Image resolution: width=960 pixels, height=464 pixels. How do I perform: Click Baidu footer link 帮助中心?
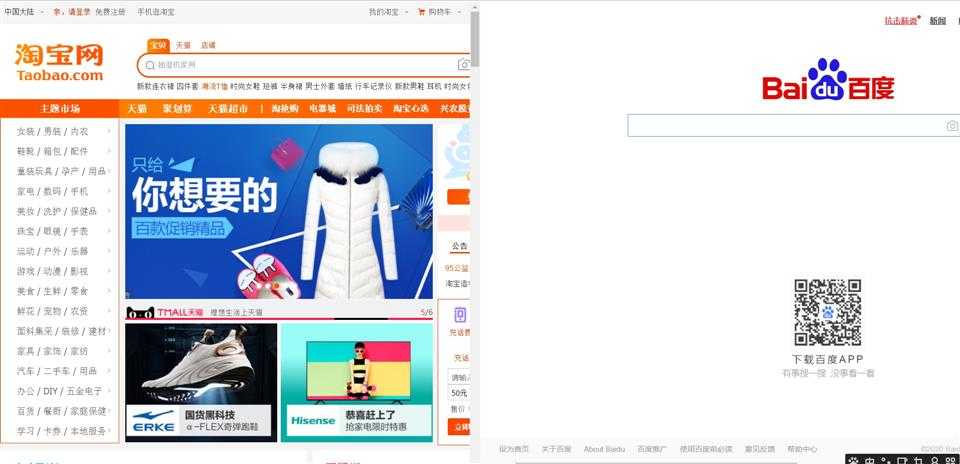click(x=802, y=449)
